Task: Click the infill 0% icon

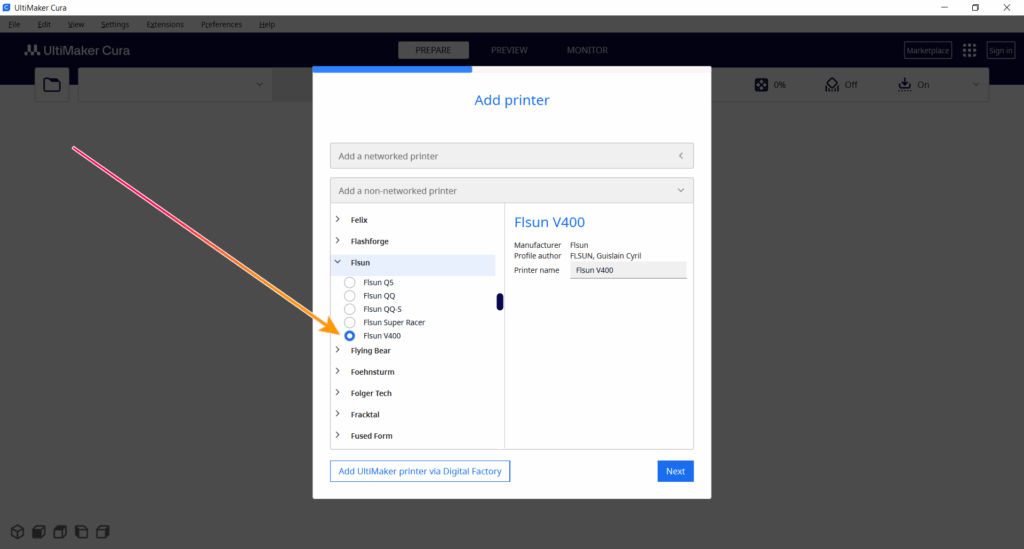Action: coord(761,85)
